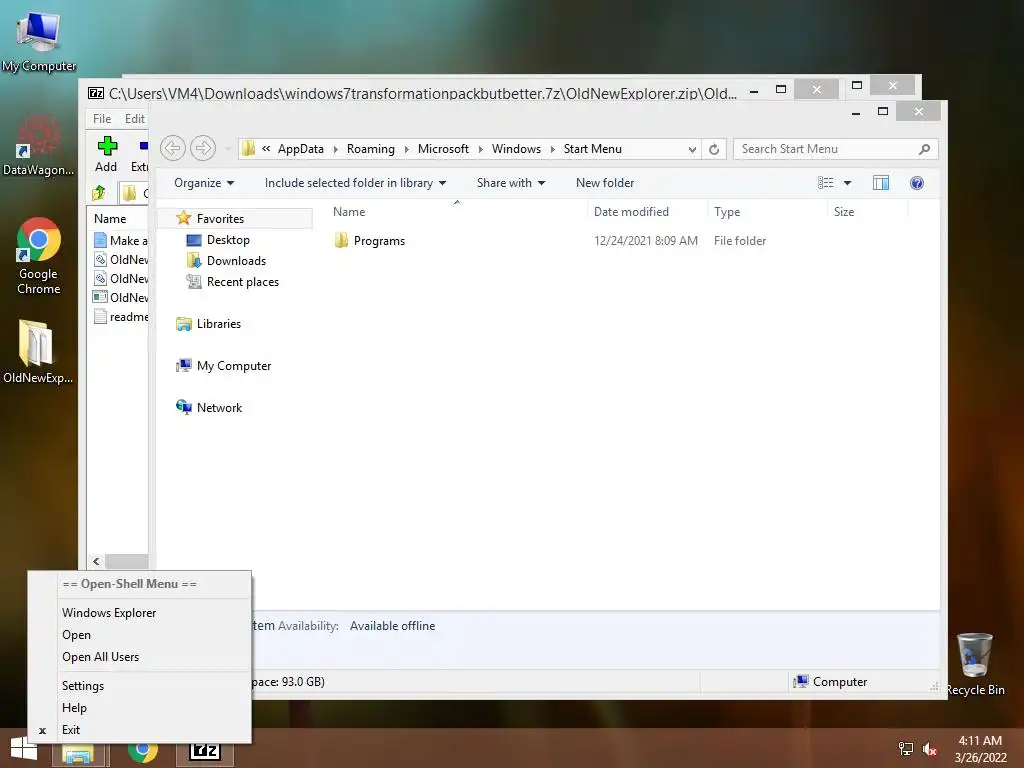Open 7-Zip File menu
The height and width of the screenshot is (768, 1024).
[102, 119]
